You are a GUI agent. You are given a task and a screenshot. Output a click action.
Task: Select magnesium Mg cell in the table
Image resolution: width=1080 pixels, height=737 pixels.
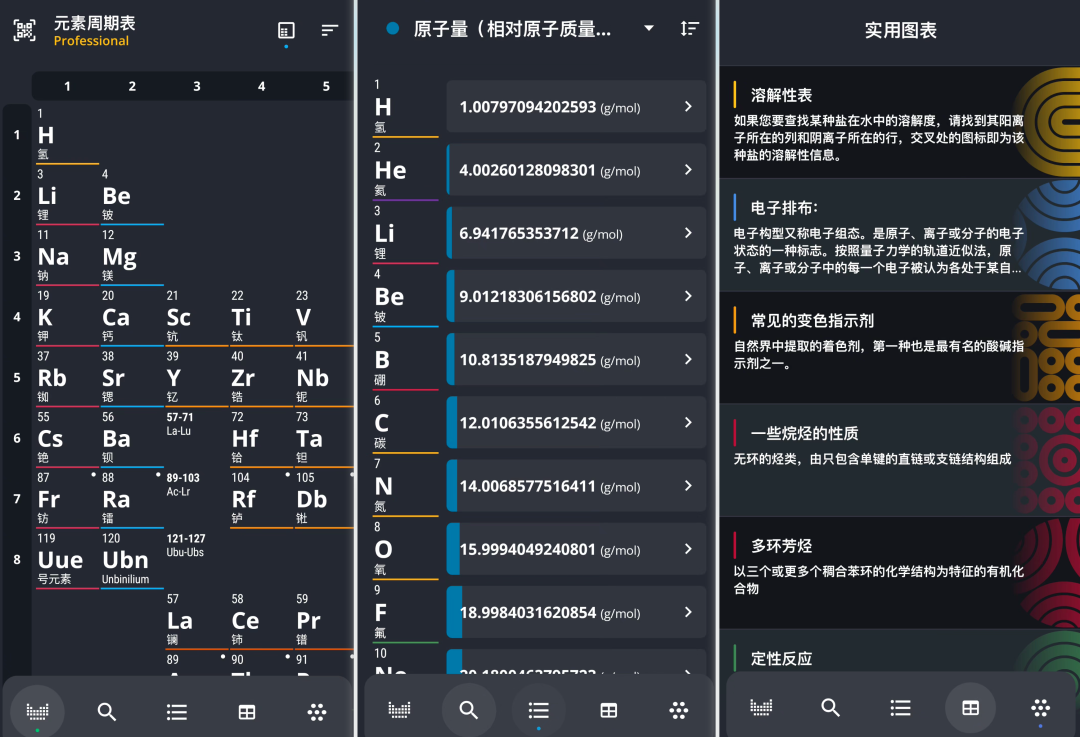click(132, 256)
